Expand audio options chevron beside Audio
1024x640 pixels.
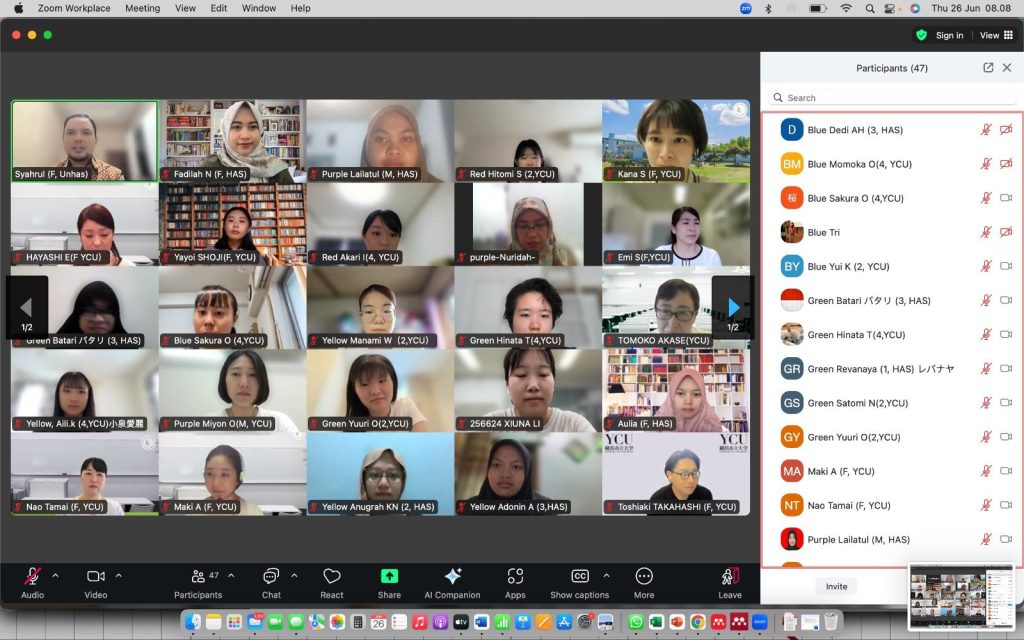click(55, 575)
